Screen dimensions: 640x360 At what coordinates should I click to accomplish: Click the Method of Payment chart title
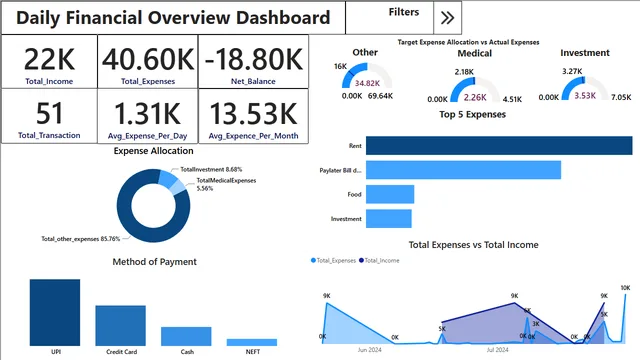(x=154, y=262)
